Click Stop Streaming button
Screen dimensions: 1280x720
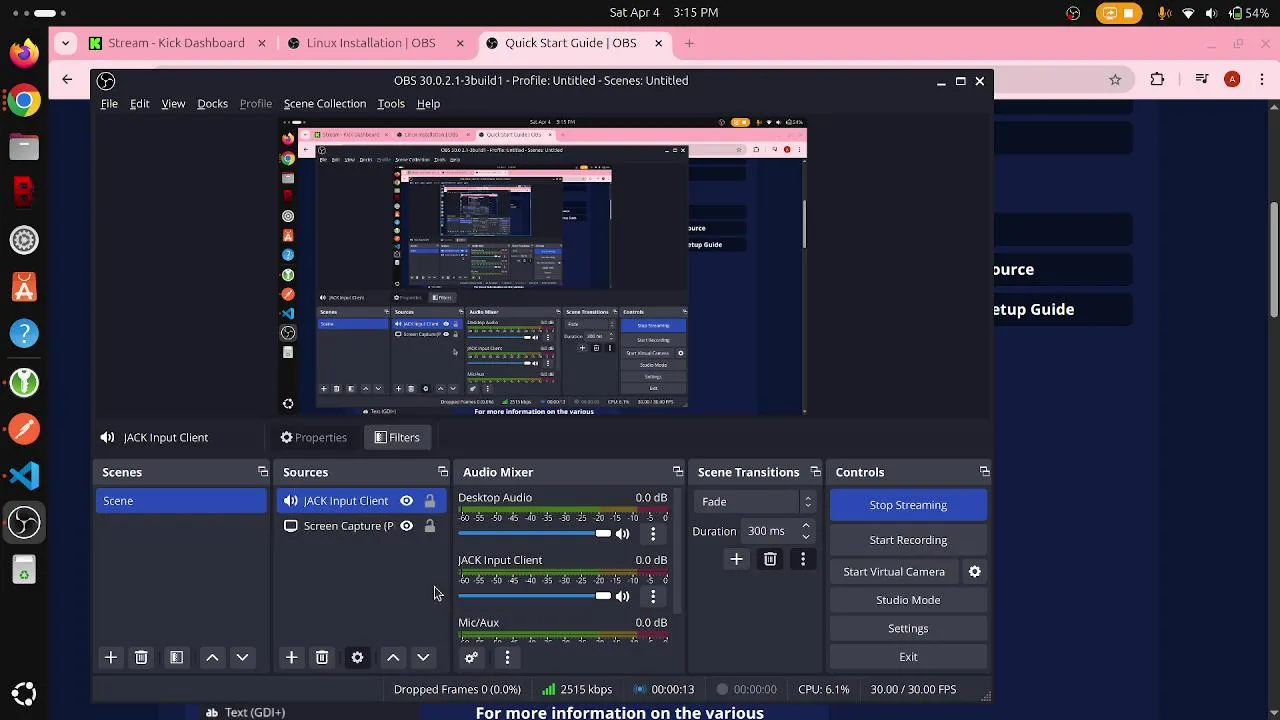point(908,505)
